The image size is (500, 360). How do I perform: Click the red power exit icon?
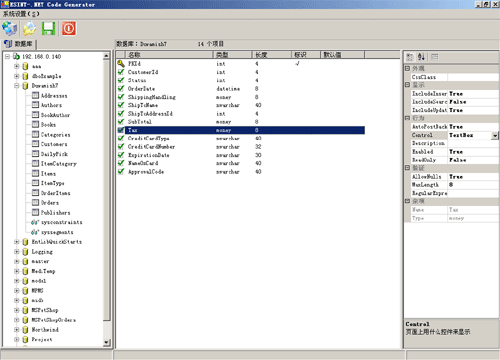point(69,29)
